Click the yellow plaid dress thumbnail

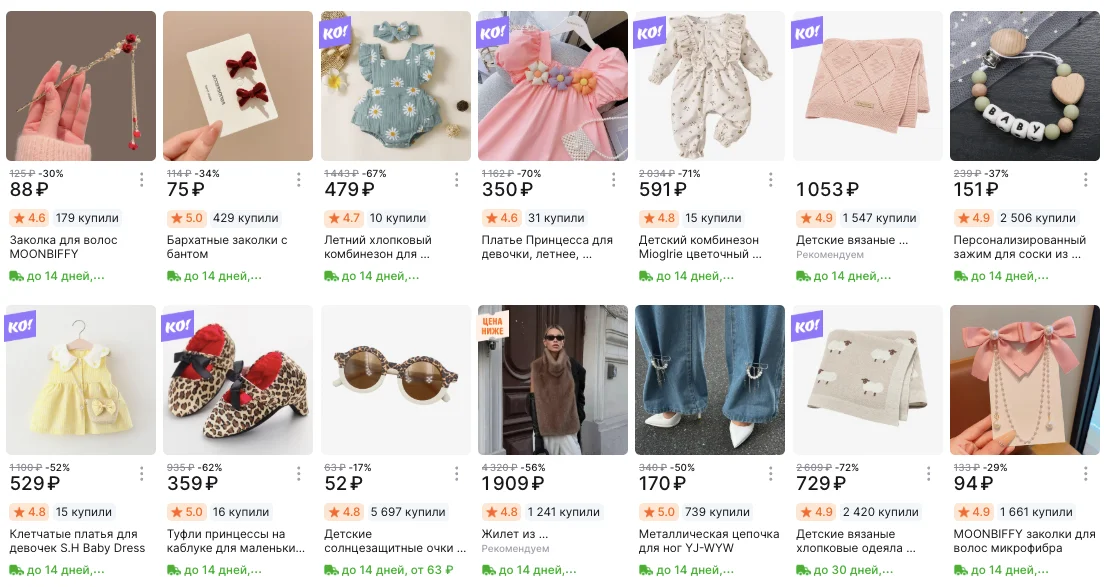80,381
